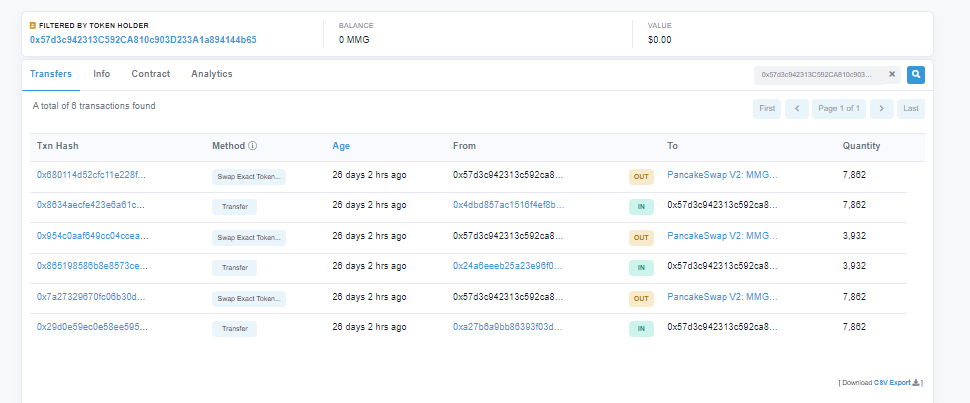Open transaction hash 0x7a27329670fc06b30d
Screen dimensions: 970x403
pyautogui.click(x=92, y=297)
